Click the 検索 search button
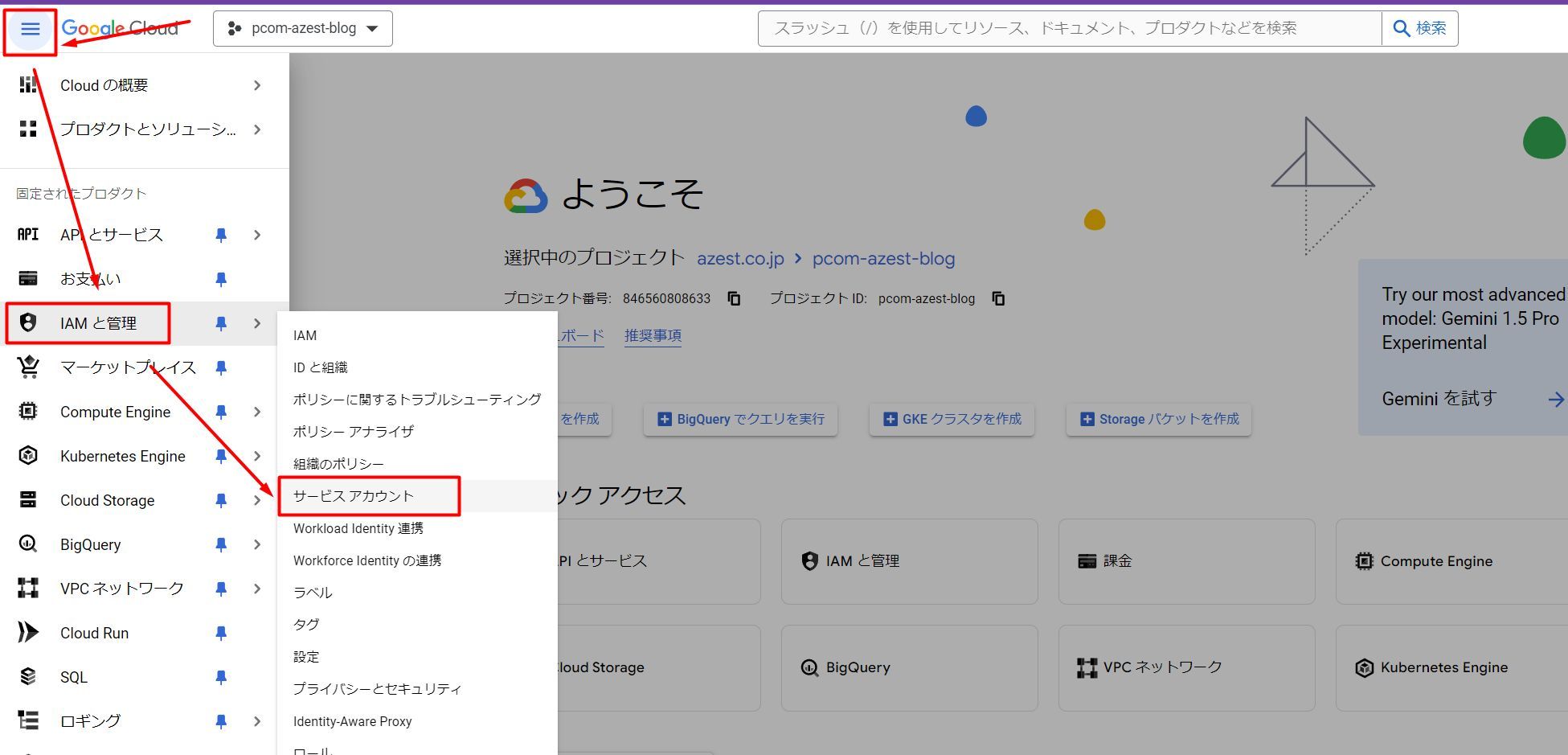This screenshot has height=755, width=1568. coord(1419,28)
